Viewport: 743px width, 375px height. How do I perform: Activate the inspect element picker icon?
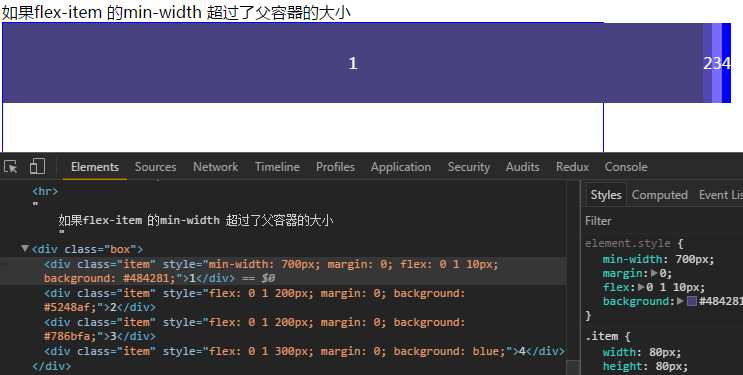coord(10,167)
